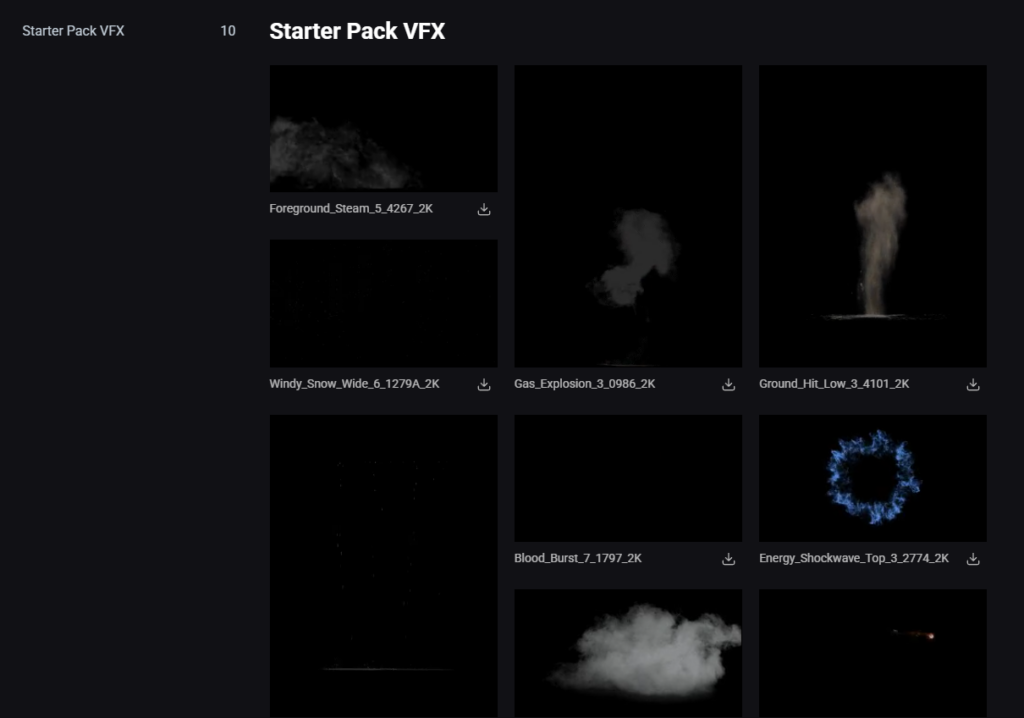Download the Ground_Hit_Low_3_4101_2K asset

973,384
